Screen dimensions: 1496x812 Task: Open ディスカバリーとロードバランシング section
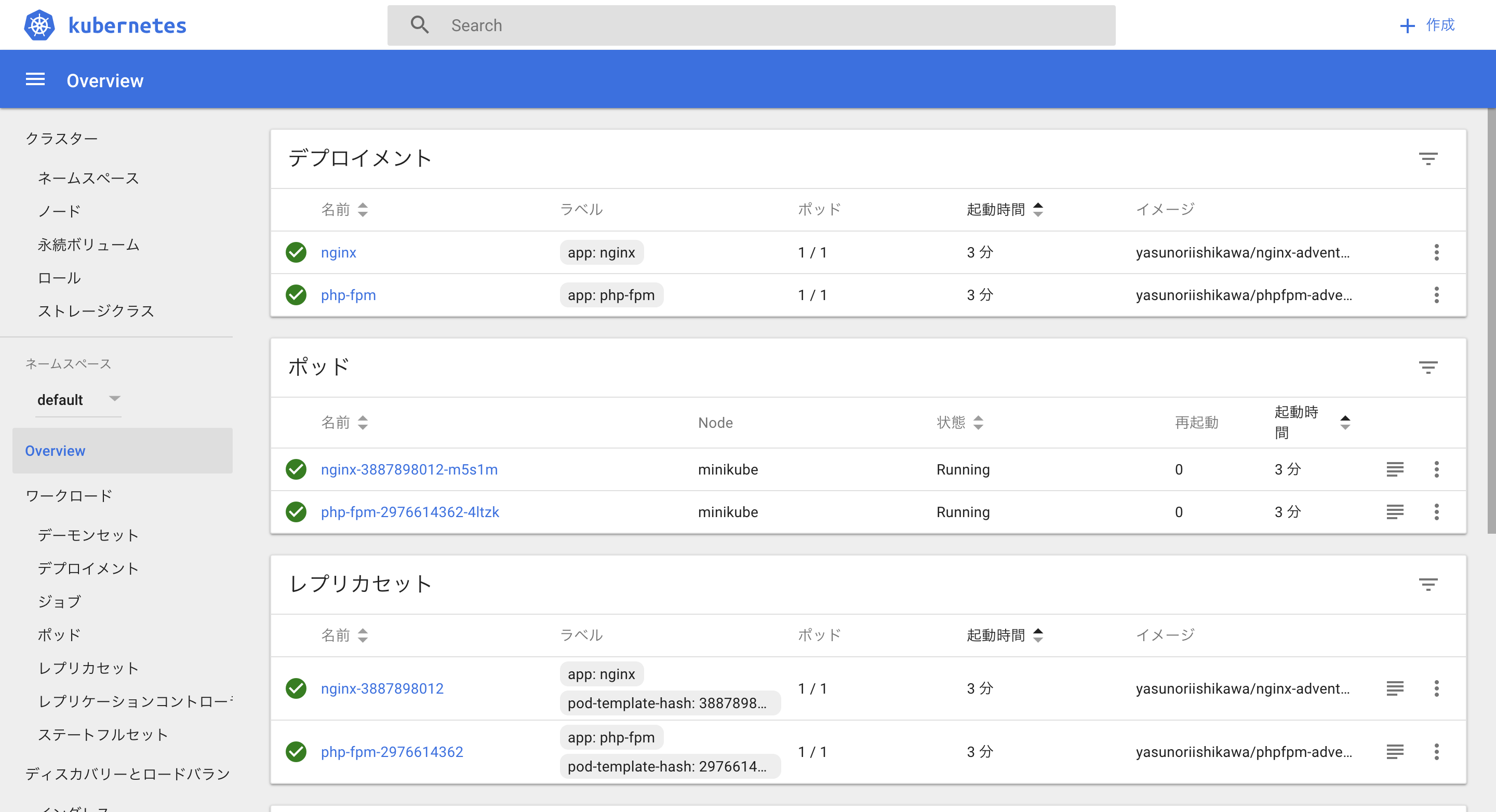click(128, 773)
